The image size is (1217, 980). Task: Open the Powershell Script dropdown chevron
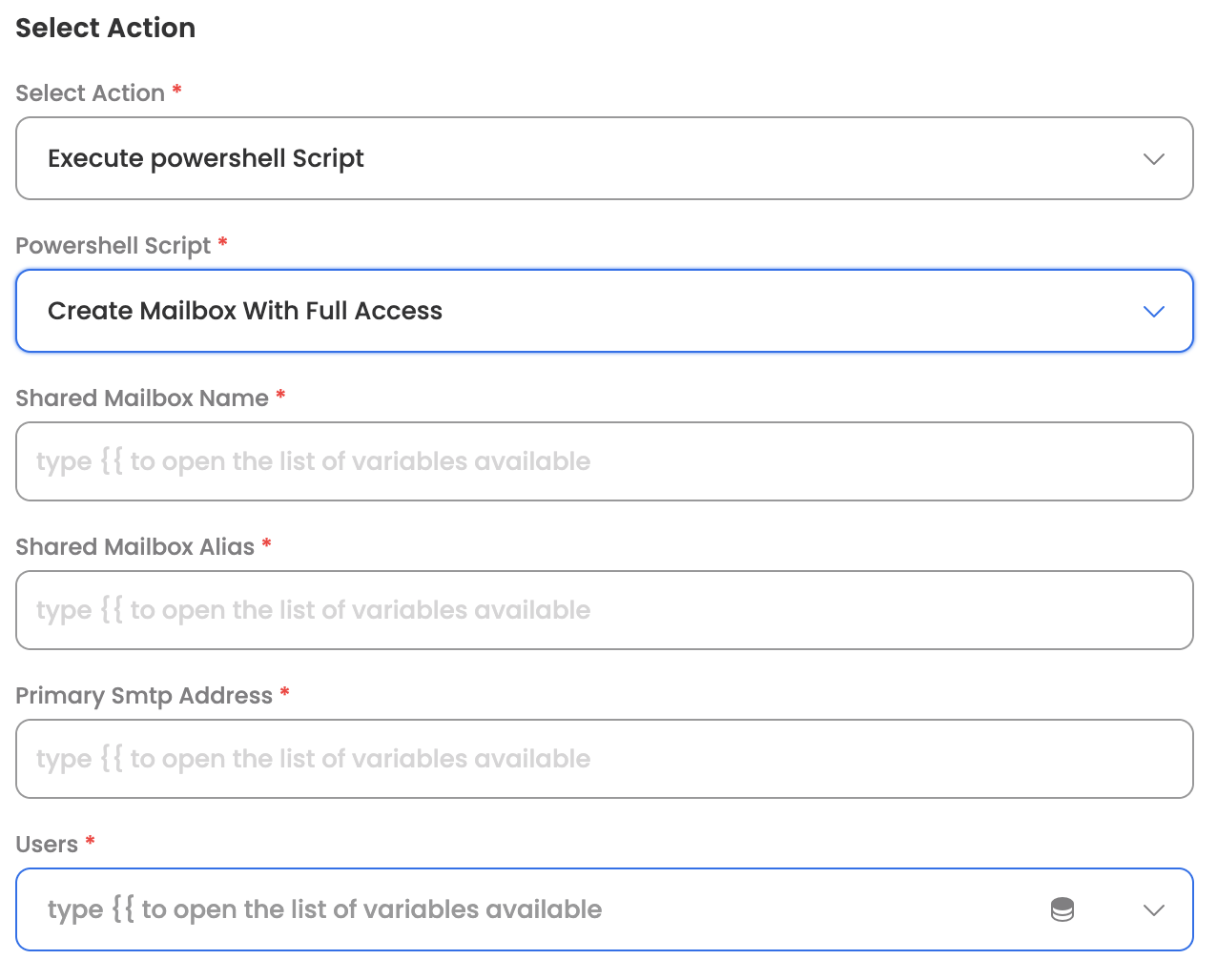click(1153, 312)
